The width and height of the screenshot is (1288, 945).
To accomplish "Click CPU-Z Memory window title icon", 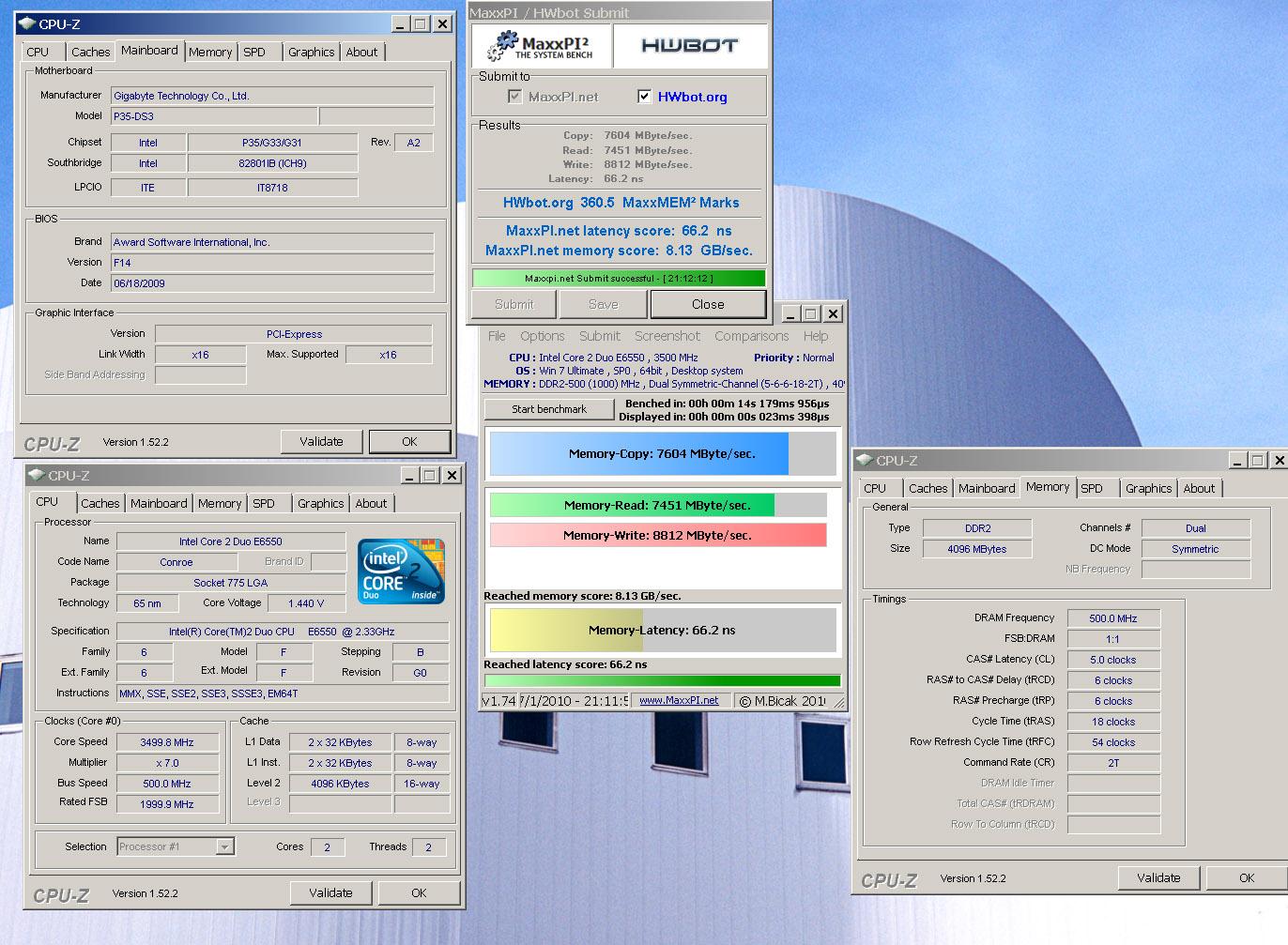I will tap(865, 460).
